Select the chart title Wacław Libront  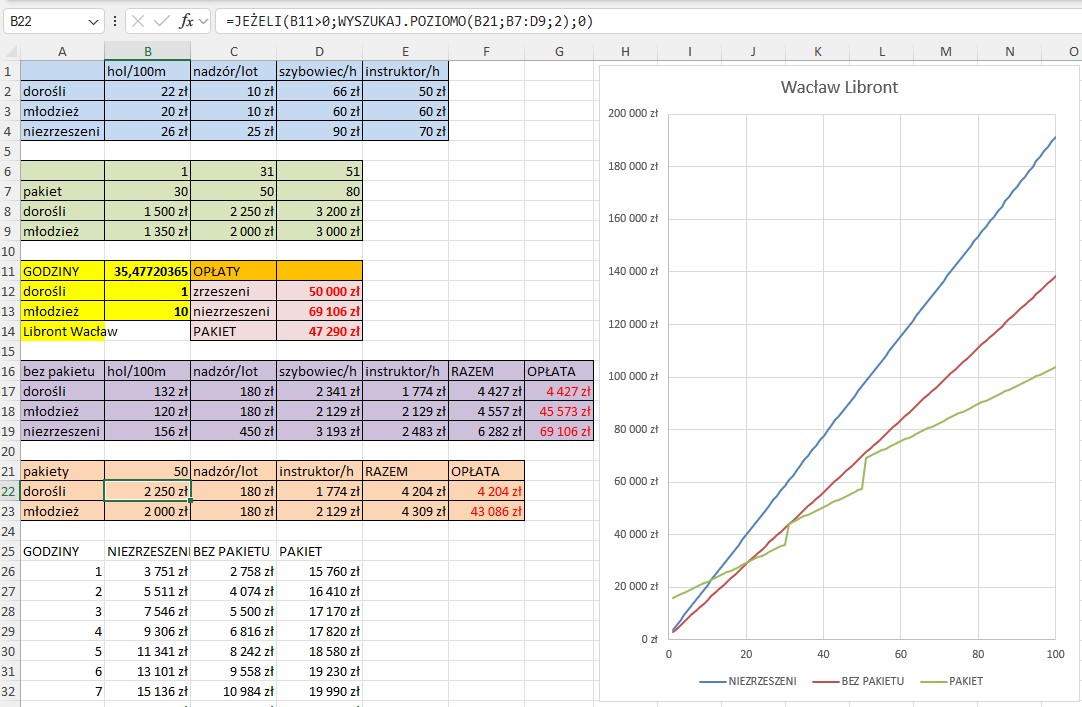[839, 87]
